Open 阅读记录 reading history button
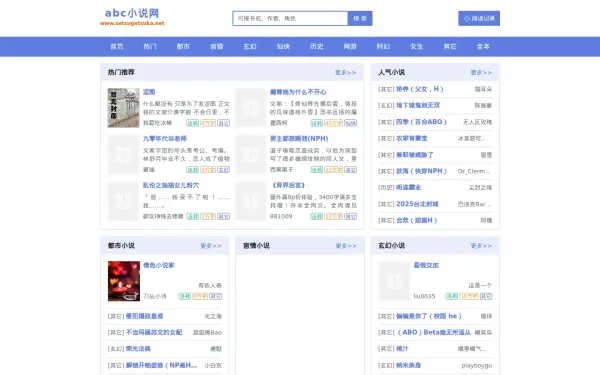The width and height of the screenshot is (600, 375). click(479, 18)
